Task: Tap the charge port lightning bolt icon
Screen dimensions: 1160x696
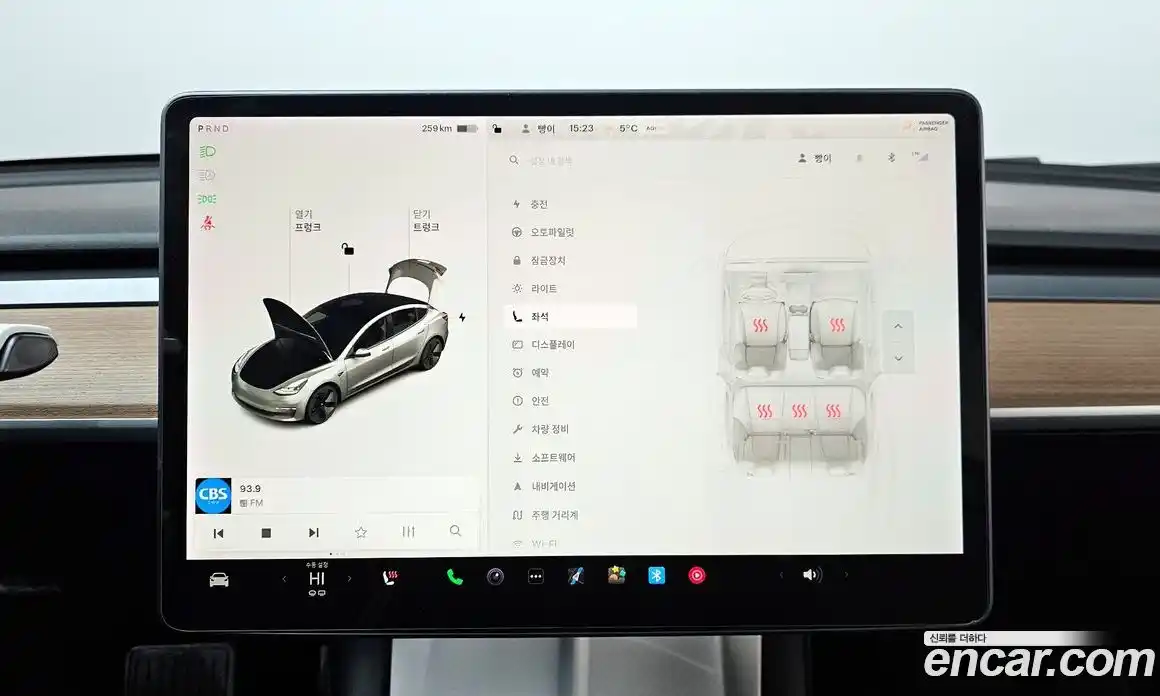Action: click(x=461, y=317)
